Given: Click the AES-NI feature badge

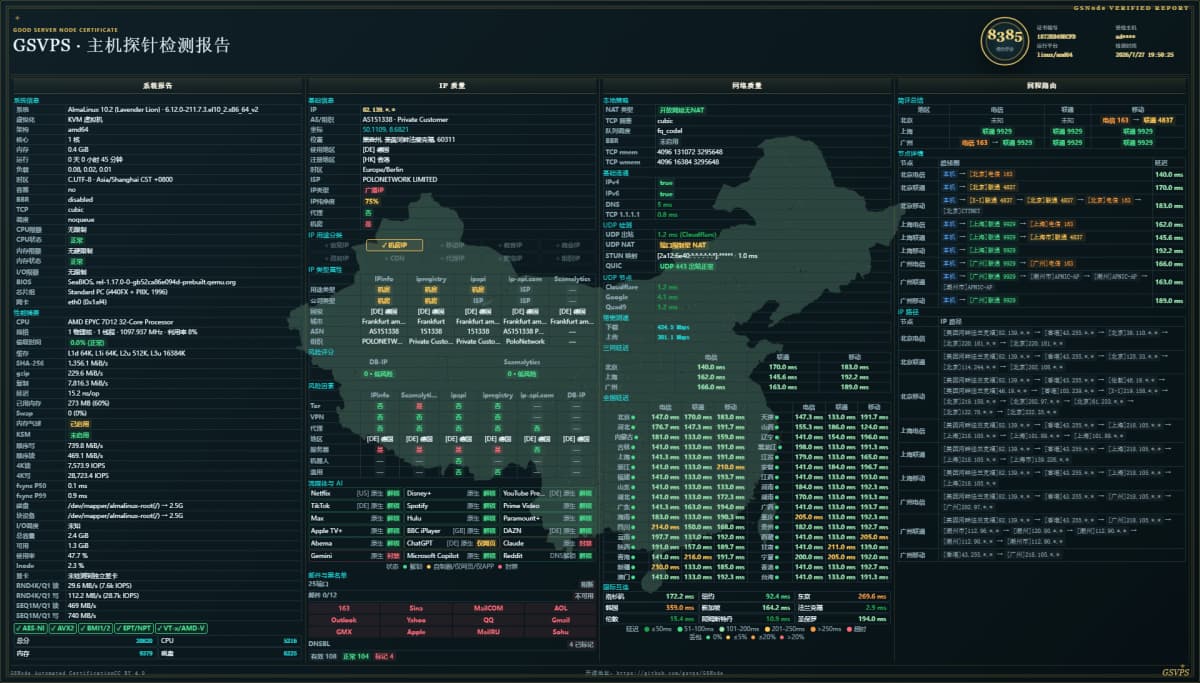Looking at the screenshot, I should point(29,628).
